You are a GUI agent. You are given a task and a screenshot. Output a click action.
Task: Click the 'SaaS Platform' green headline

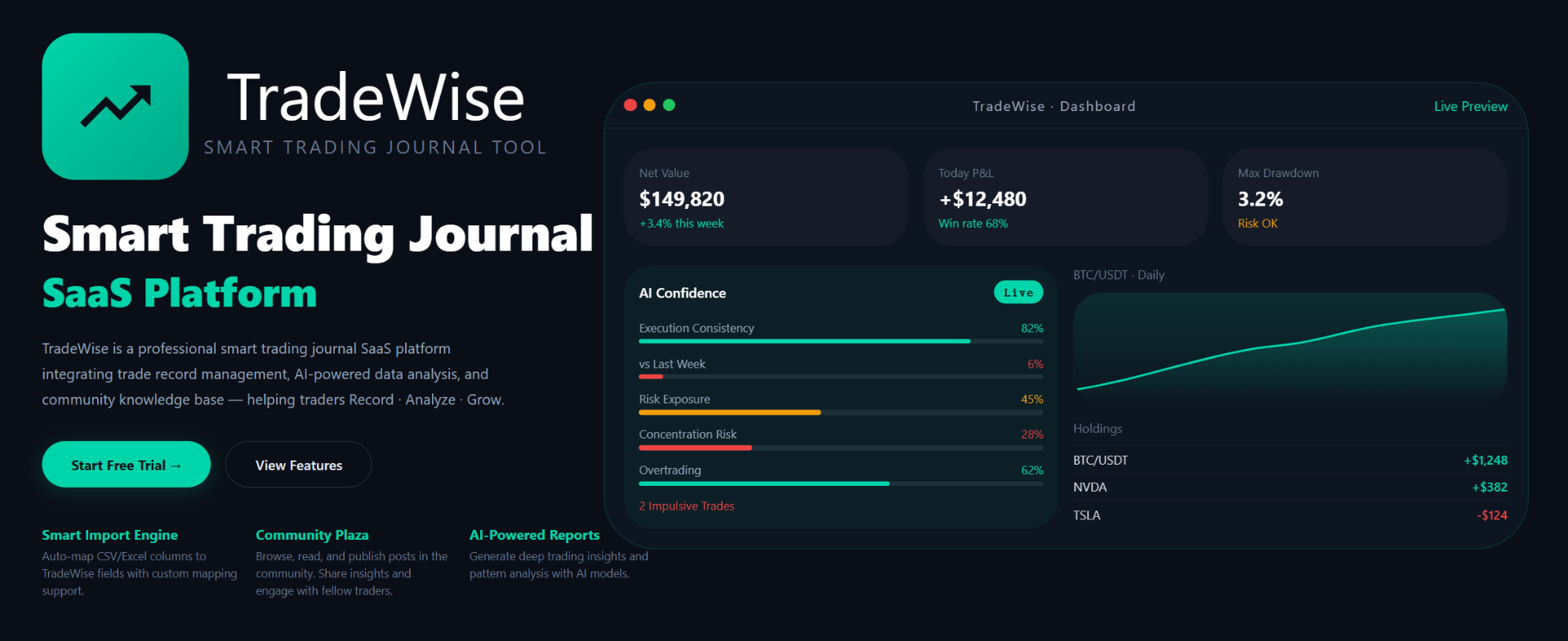tap(180, 293)
